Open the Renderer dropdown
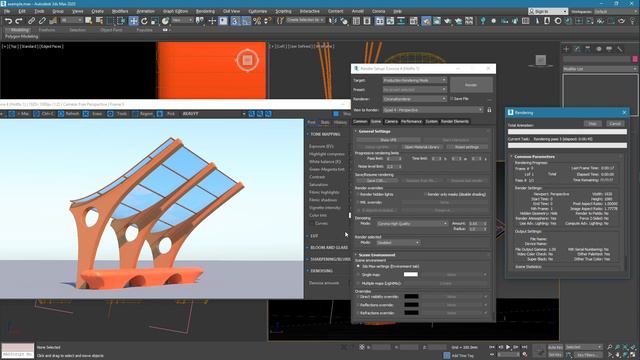Viewport: 640px width, 360px height. click(x=414, y=99)
